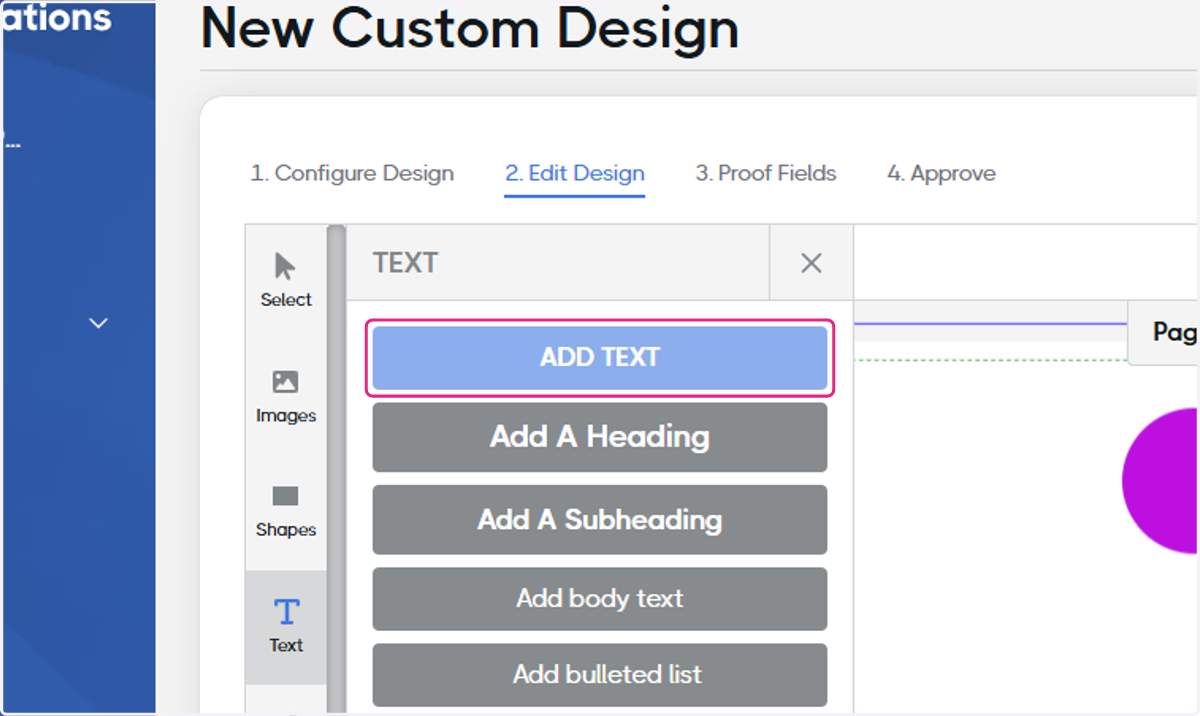
Task: Close the TEXT panel with X
Action: (811, 263)
